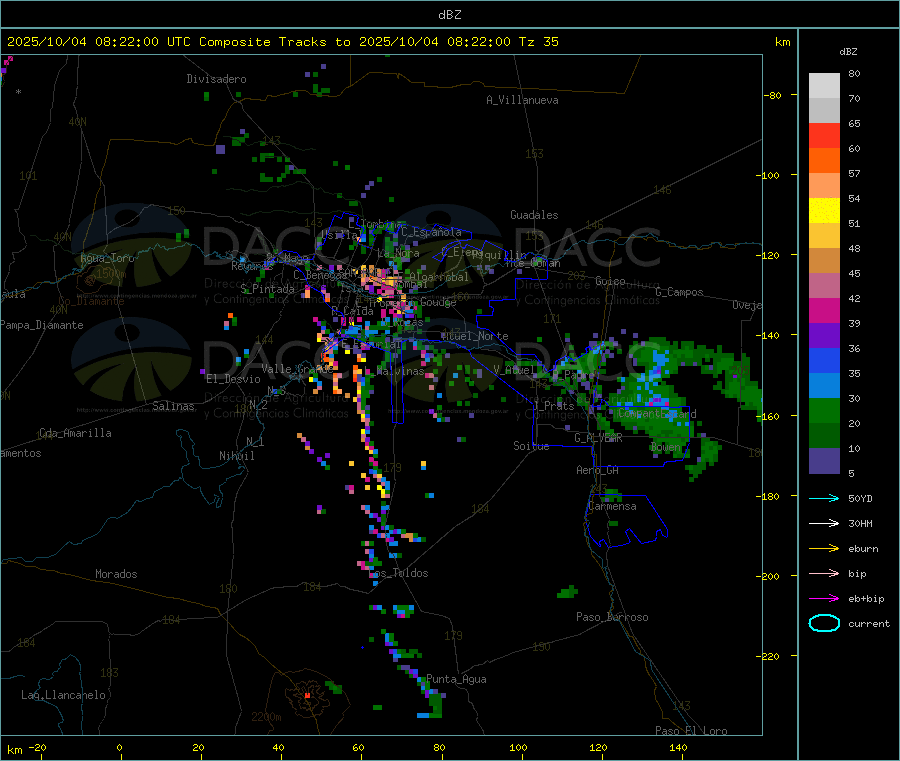Click the purple-gray 5-10 dBZ swatch
The image size is (900, 761).
pos(824,460)
